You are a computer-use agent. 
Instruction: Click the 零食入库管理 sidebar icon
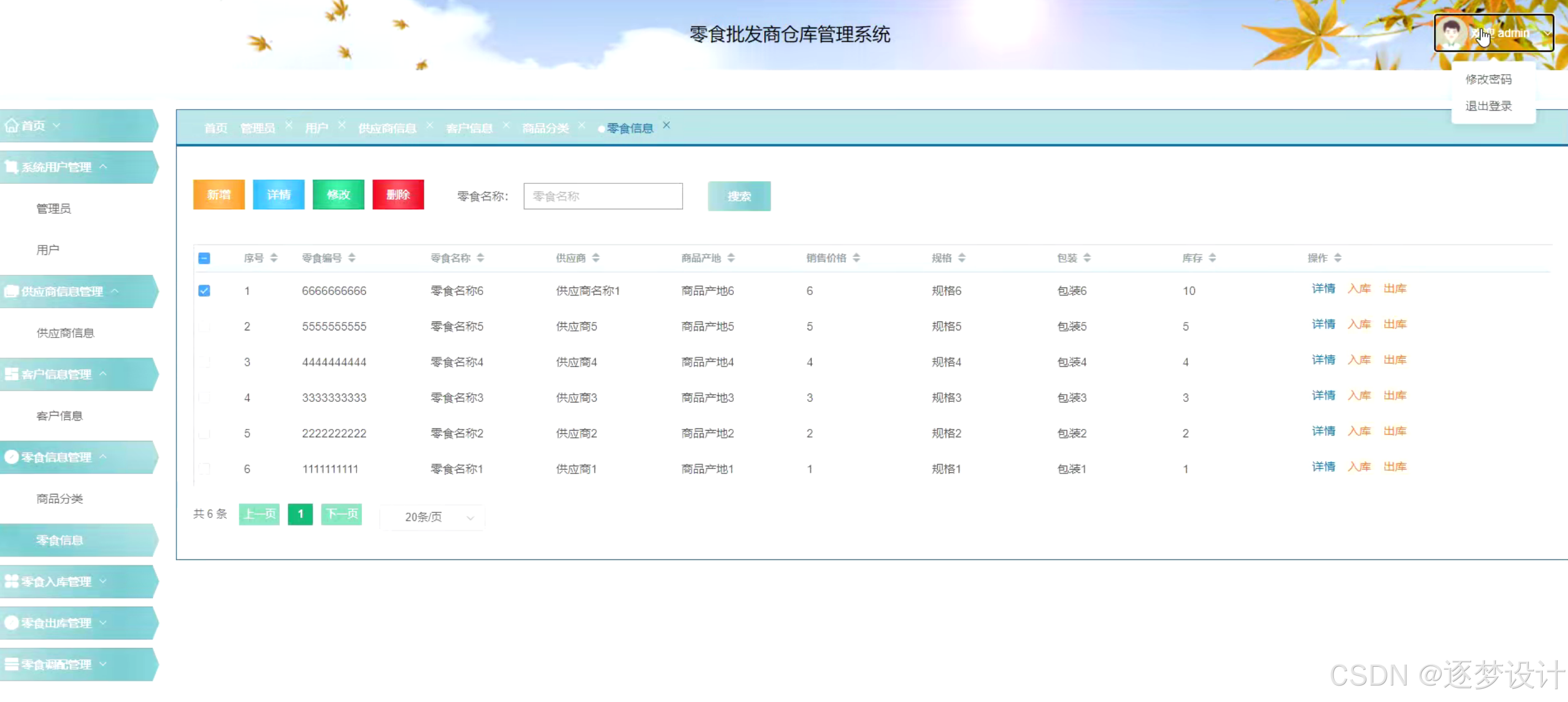pos(11,581)
